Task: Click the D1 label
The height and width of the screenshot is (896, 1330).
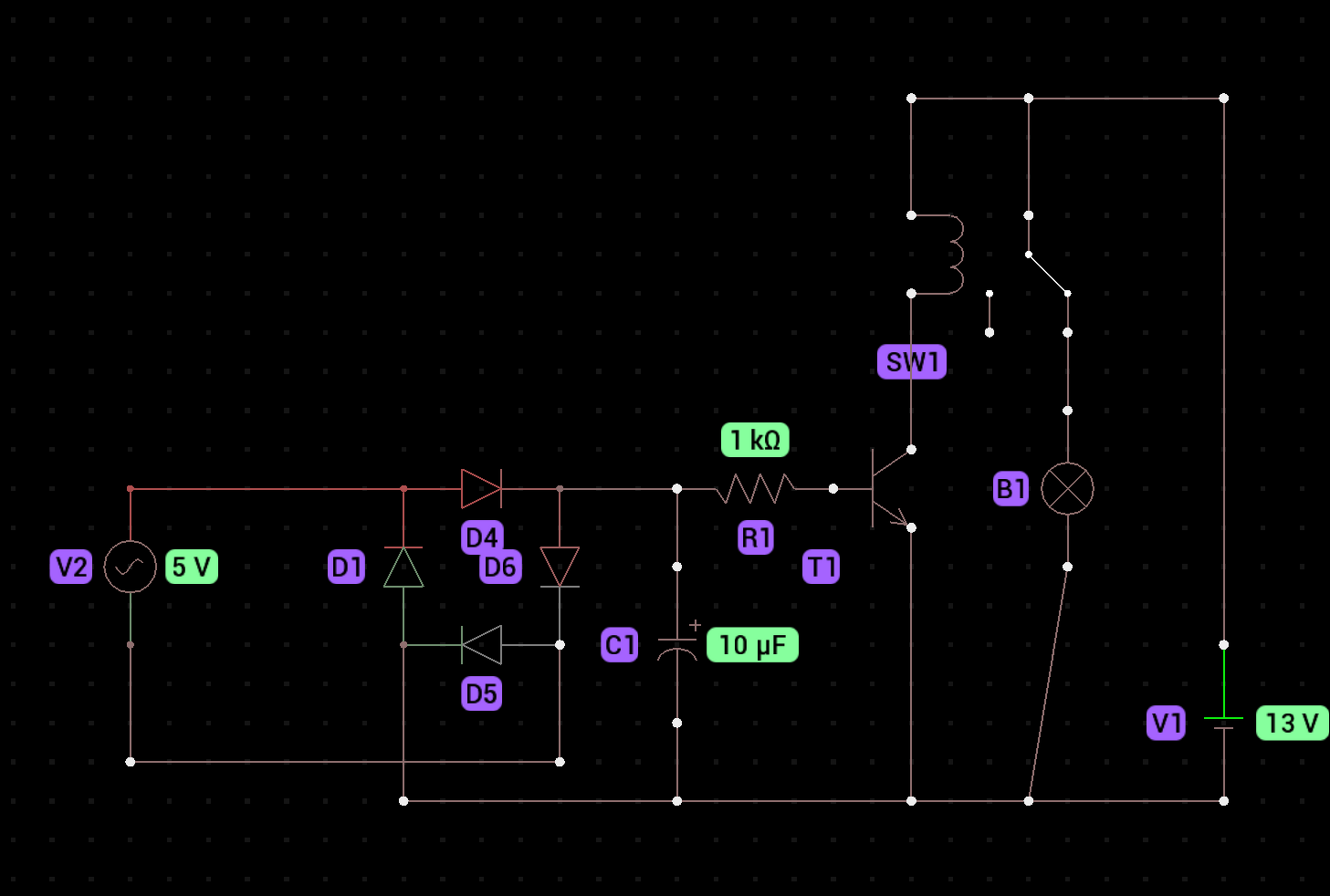Action: (x=346, y=568)
